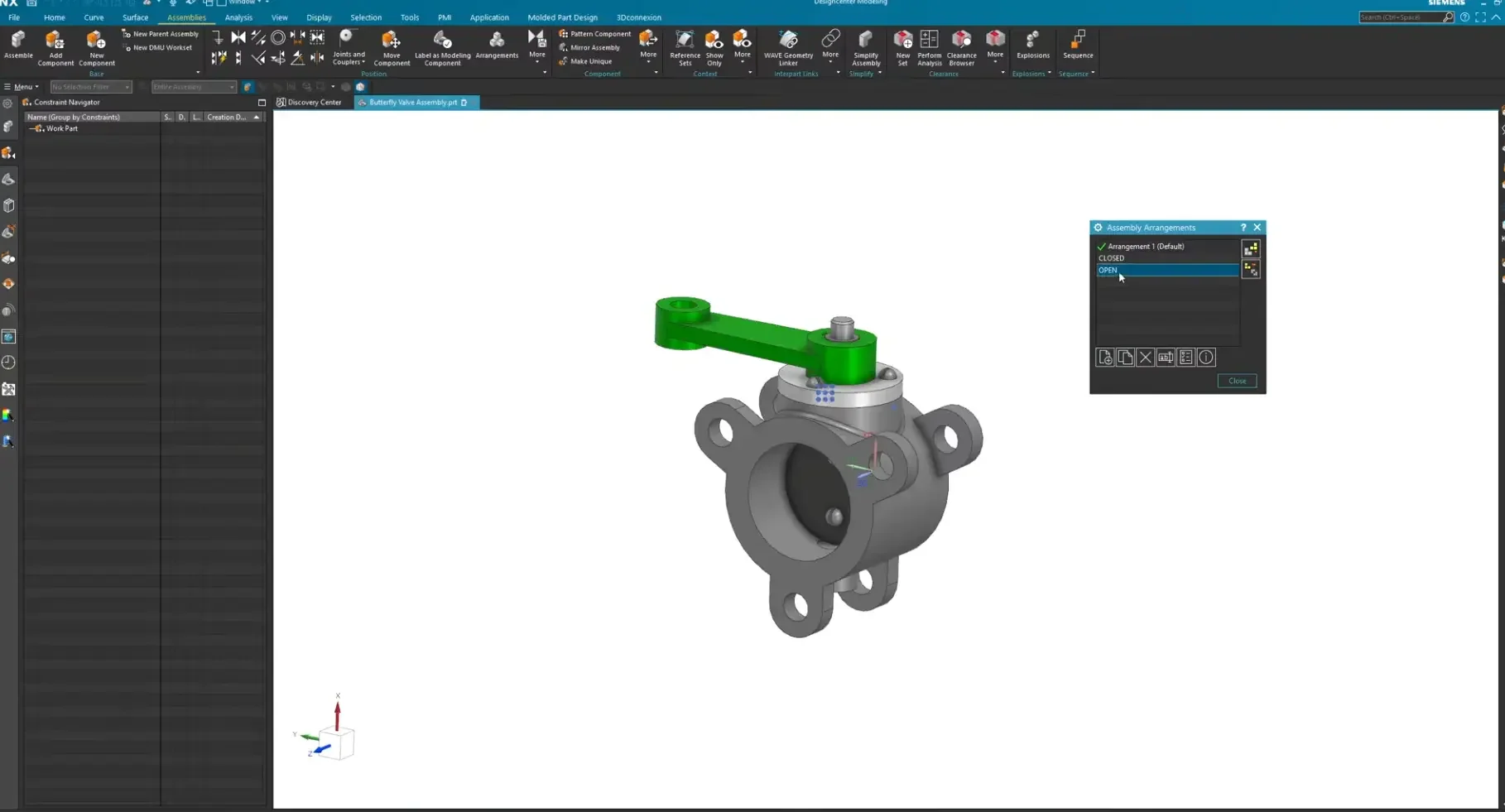Click Make Unique command
Screen dimensions: 1505x812
pos(585,61)
